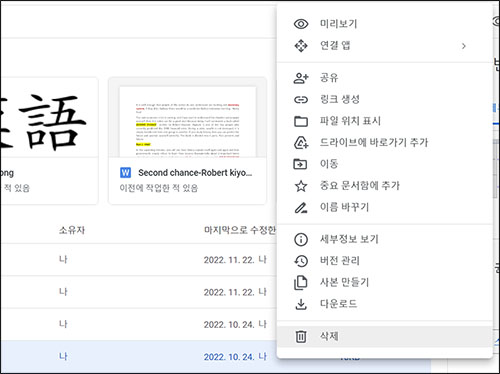
Task: Open 세부정보 보기 details entry
Action: coord(385,239)
